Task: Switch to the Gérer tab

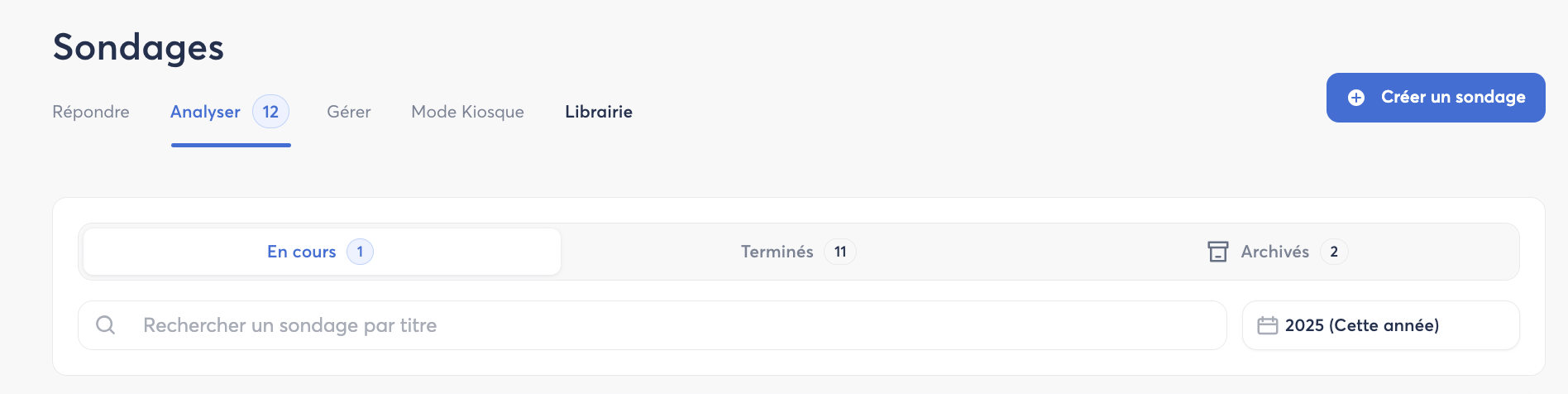Action: click(348, 112)
